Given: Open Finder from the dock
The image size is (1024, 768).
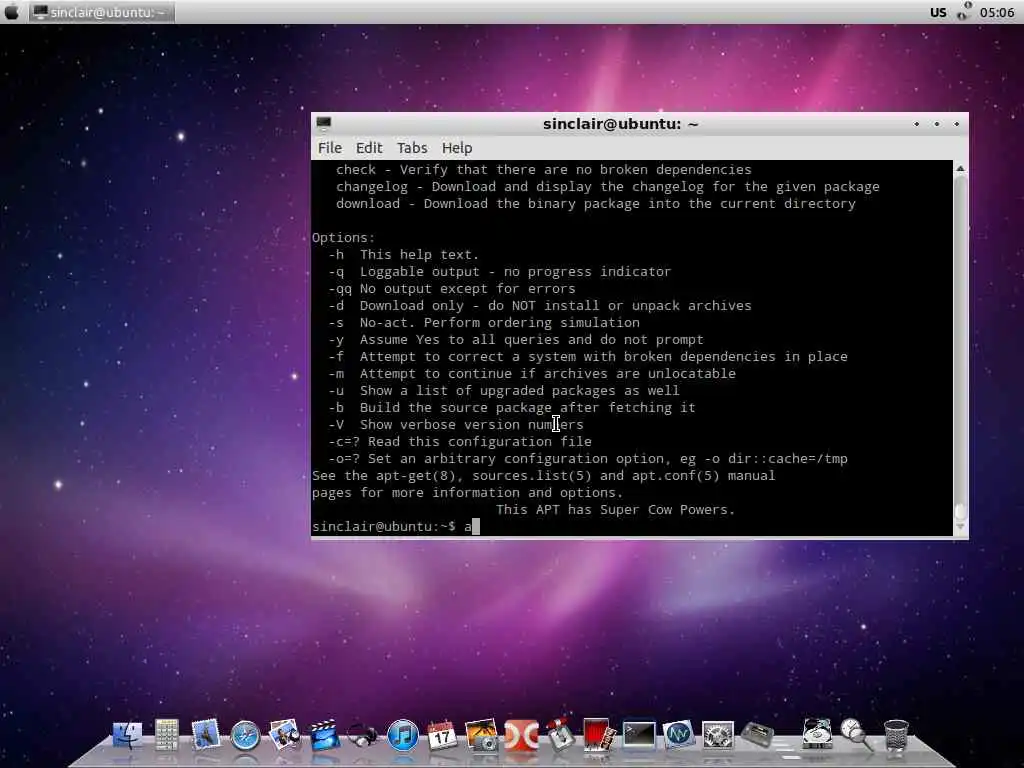Looking at the screenshot, I should [x=127, y=735].
